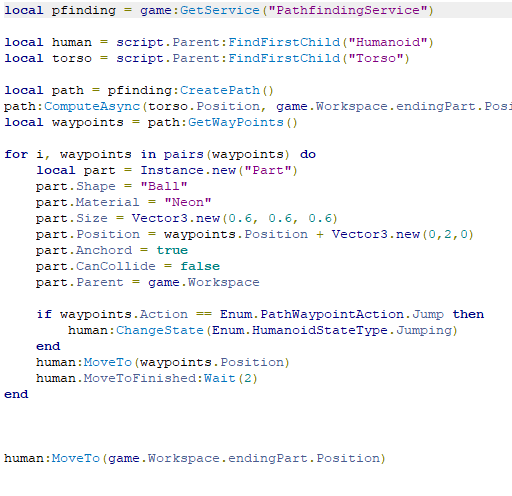Click 'false' on the part.CanCollide line
The width and height of the screenshot is (512, 496).
click(x=200, y=266)
